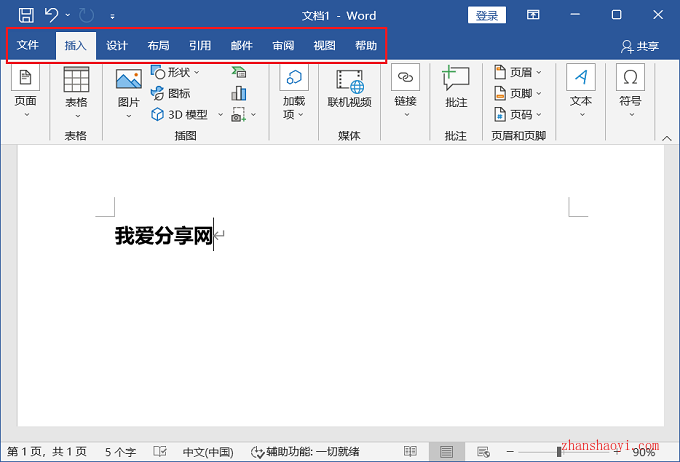
Task: Insert a SmartArt graphic
Action: 239,72
